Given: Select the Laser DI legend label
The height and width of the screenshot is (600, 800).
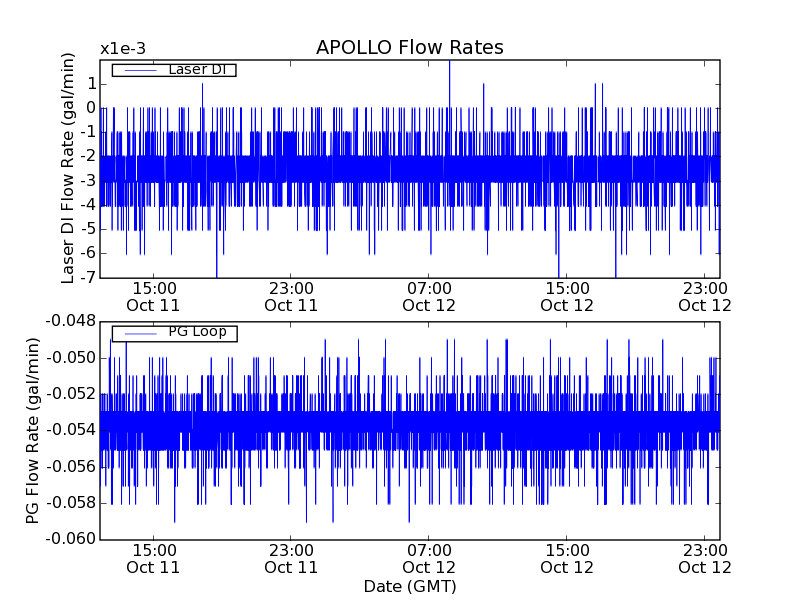Looking at the screenshot, I should pos(196,69).
